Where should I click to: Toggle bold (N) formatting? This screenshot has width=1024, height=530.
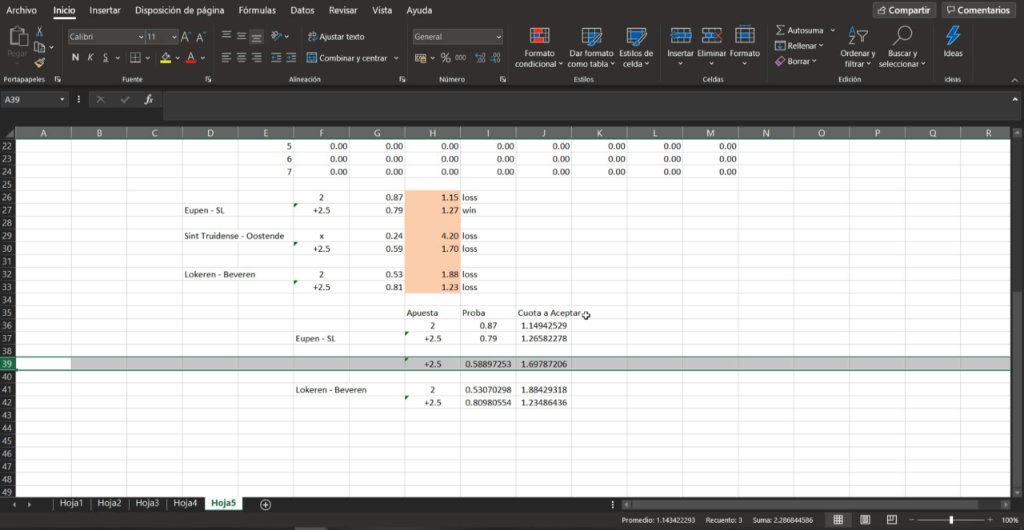click(75, 58)
